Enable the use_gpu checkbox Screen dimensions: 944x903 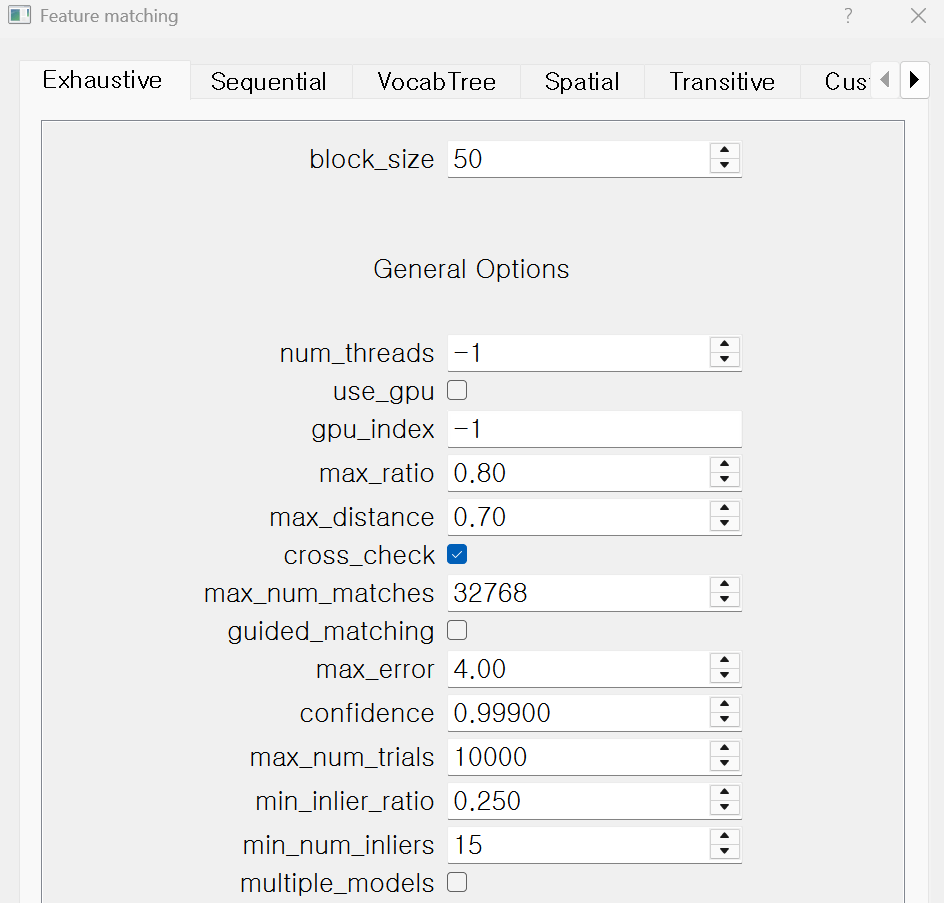coord(457,391)
